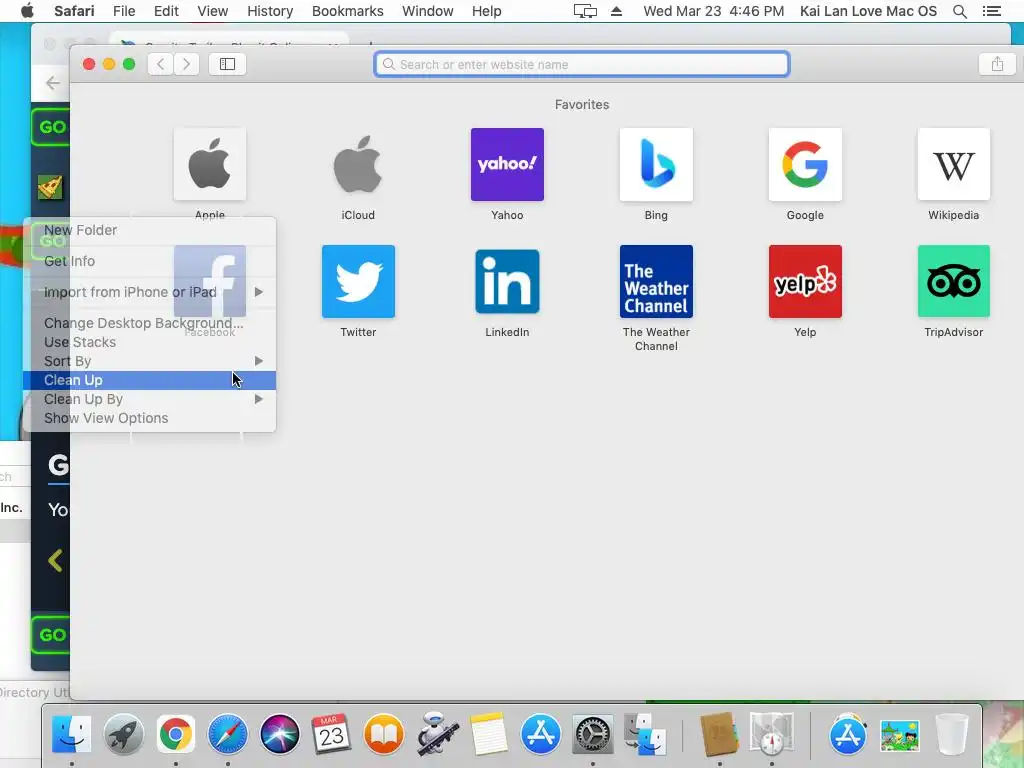Open the Window menu
Viewport: 1024px width, 768px height.
tap(428, 11)
